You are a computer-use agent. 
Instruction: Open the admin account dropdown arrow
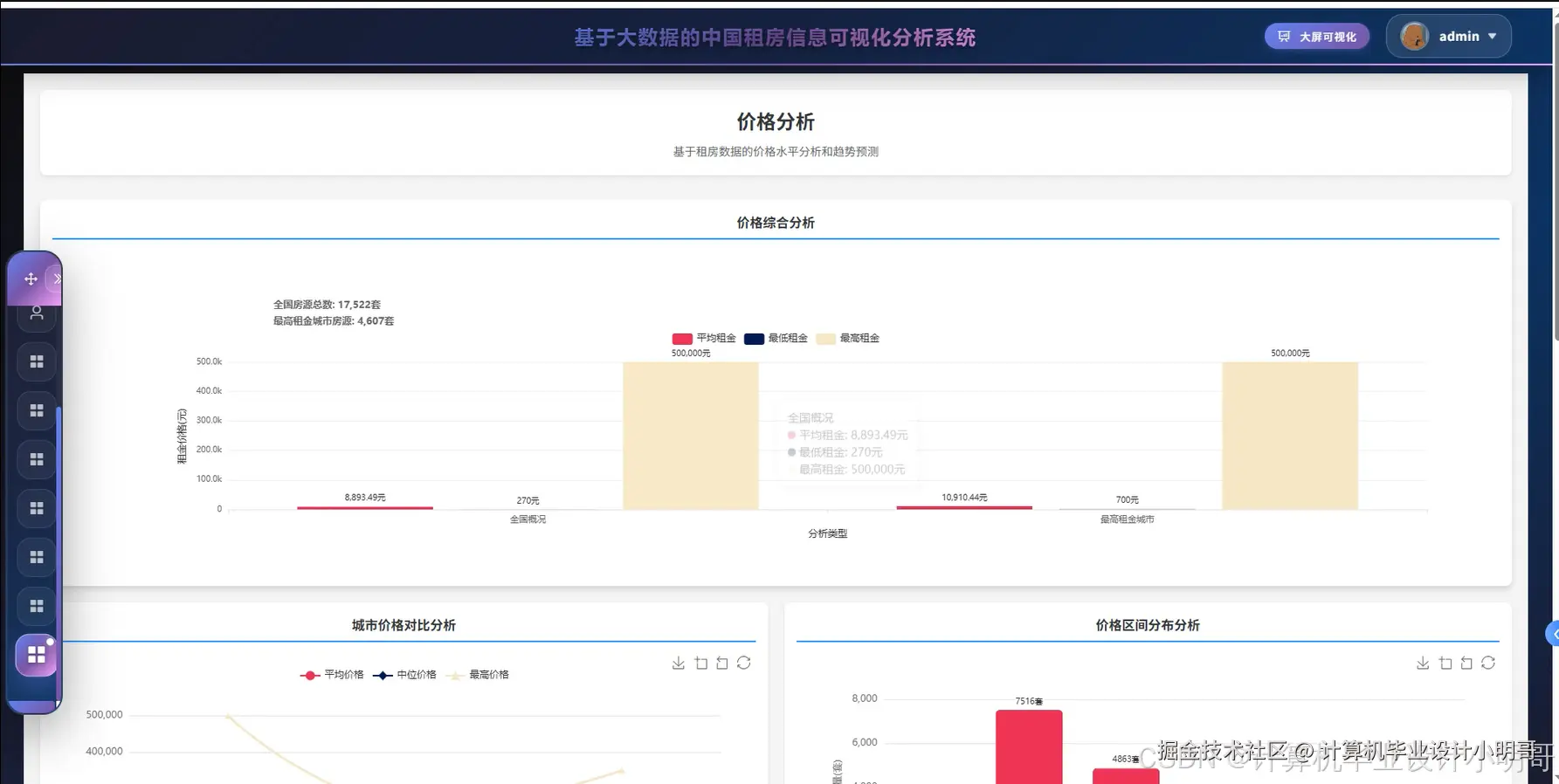coord(1492,37)
